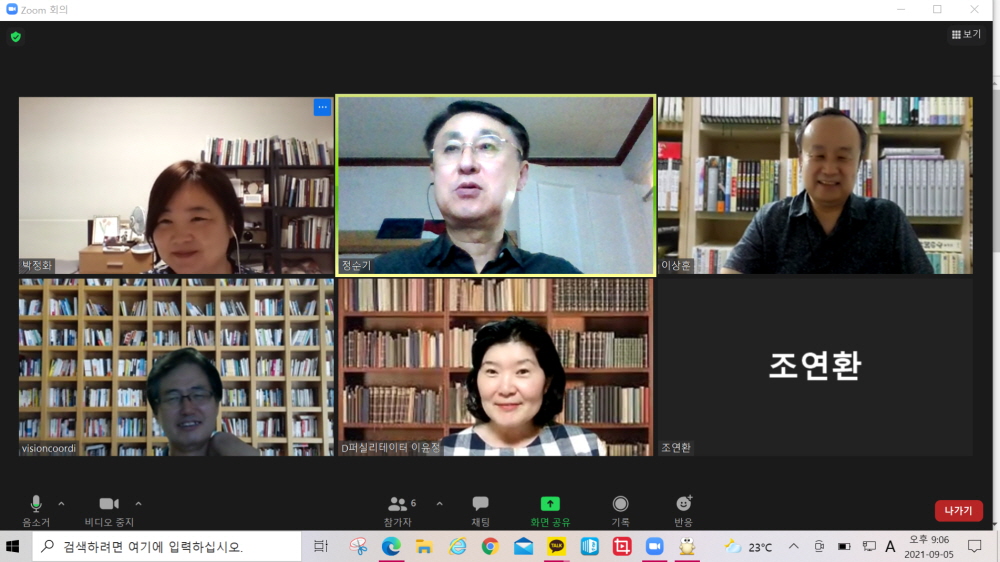The image size is (1000, 562).
Task: Open KakaoTalk from the taskbar
Action: [x=556, y=546]
